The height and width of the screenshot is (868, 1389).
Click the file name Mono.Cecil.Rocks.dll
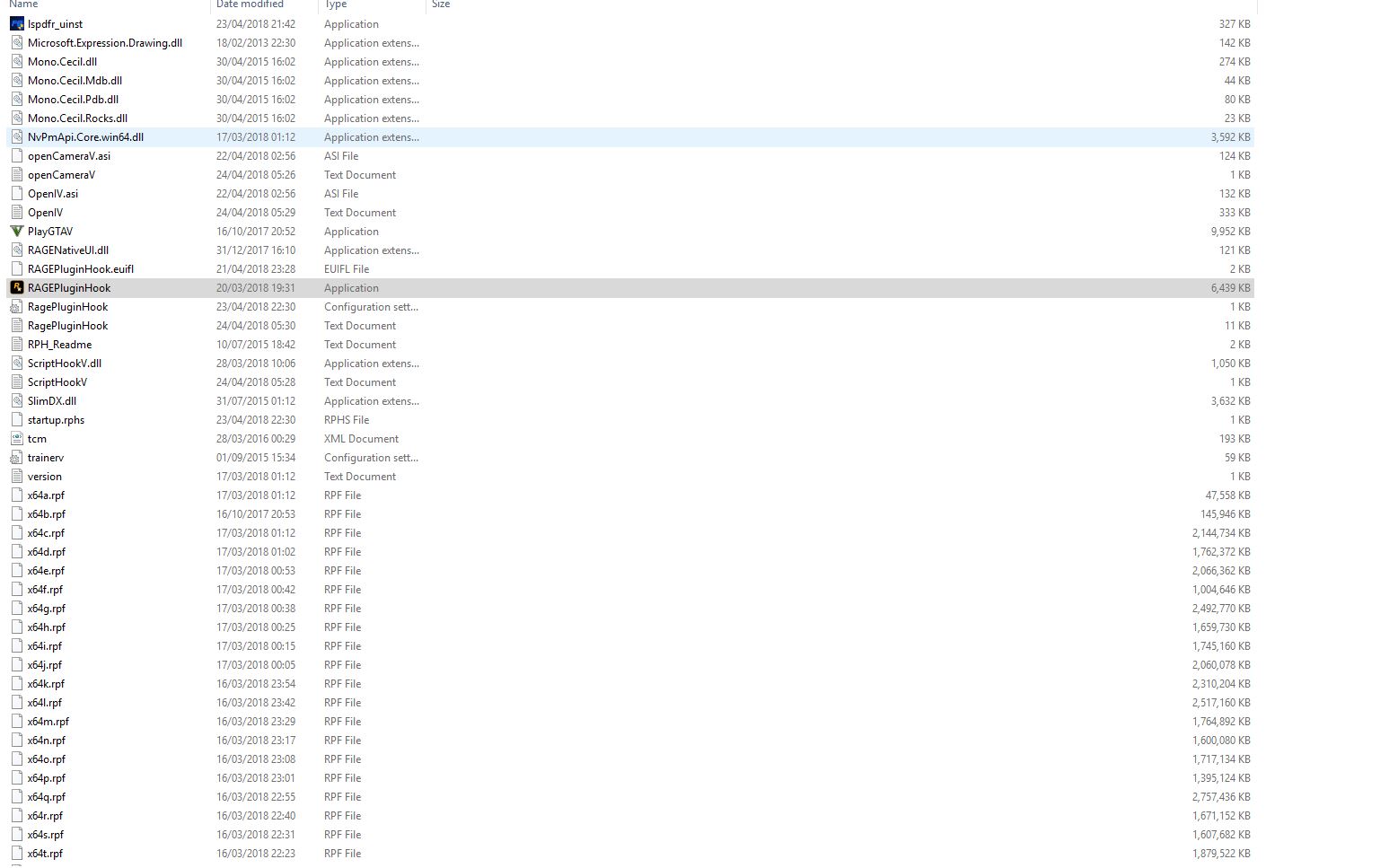(x=77, y=118)
